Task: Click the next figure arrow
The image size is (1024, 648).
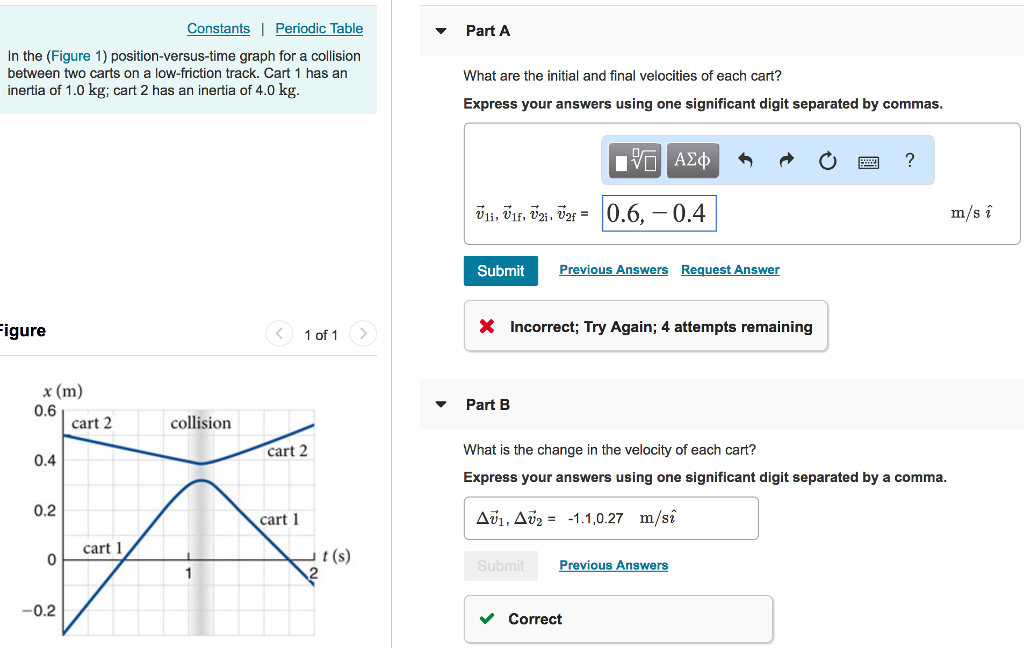Action: pos(363,334)
